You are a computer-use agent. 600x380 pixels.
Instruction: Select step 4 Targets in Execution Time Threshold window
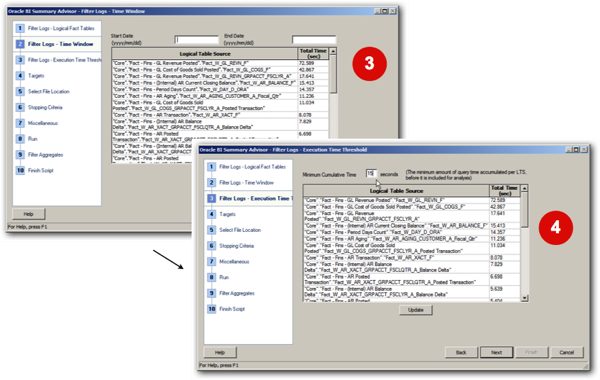(x=222, y=214)
